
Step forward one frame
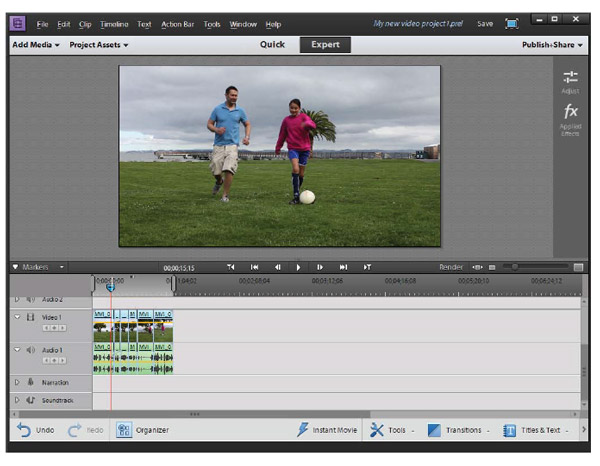(x=320, y=267)
